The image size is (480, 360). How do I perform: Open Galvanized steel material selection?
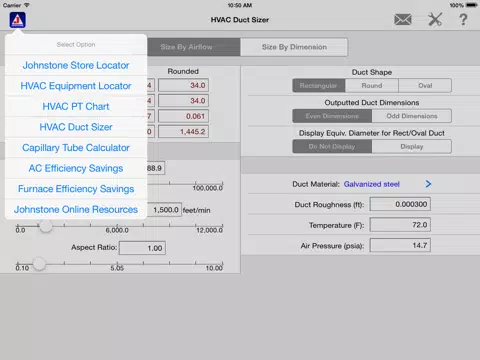pyautogui.click(x=371, y=184)
